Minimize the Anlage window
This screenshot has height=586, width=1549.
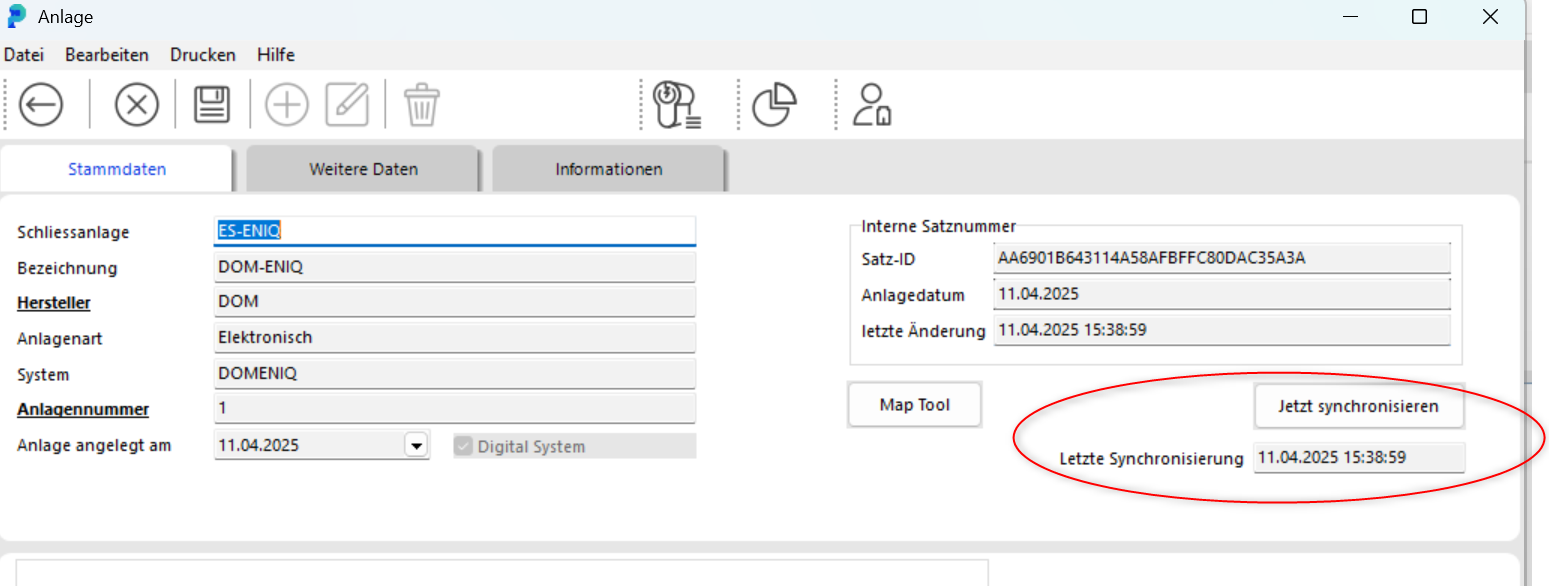point(1349,17)
